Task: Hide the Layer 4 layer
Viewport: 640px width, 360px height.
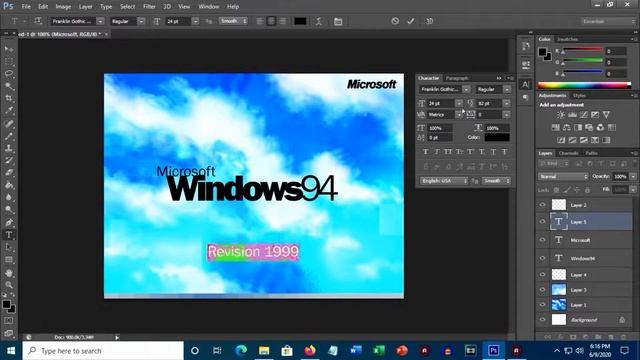Action: [x=542, y=275]
